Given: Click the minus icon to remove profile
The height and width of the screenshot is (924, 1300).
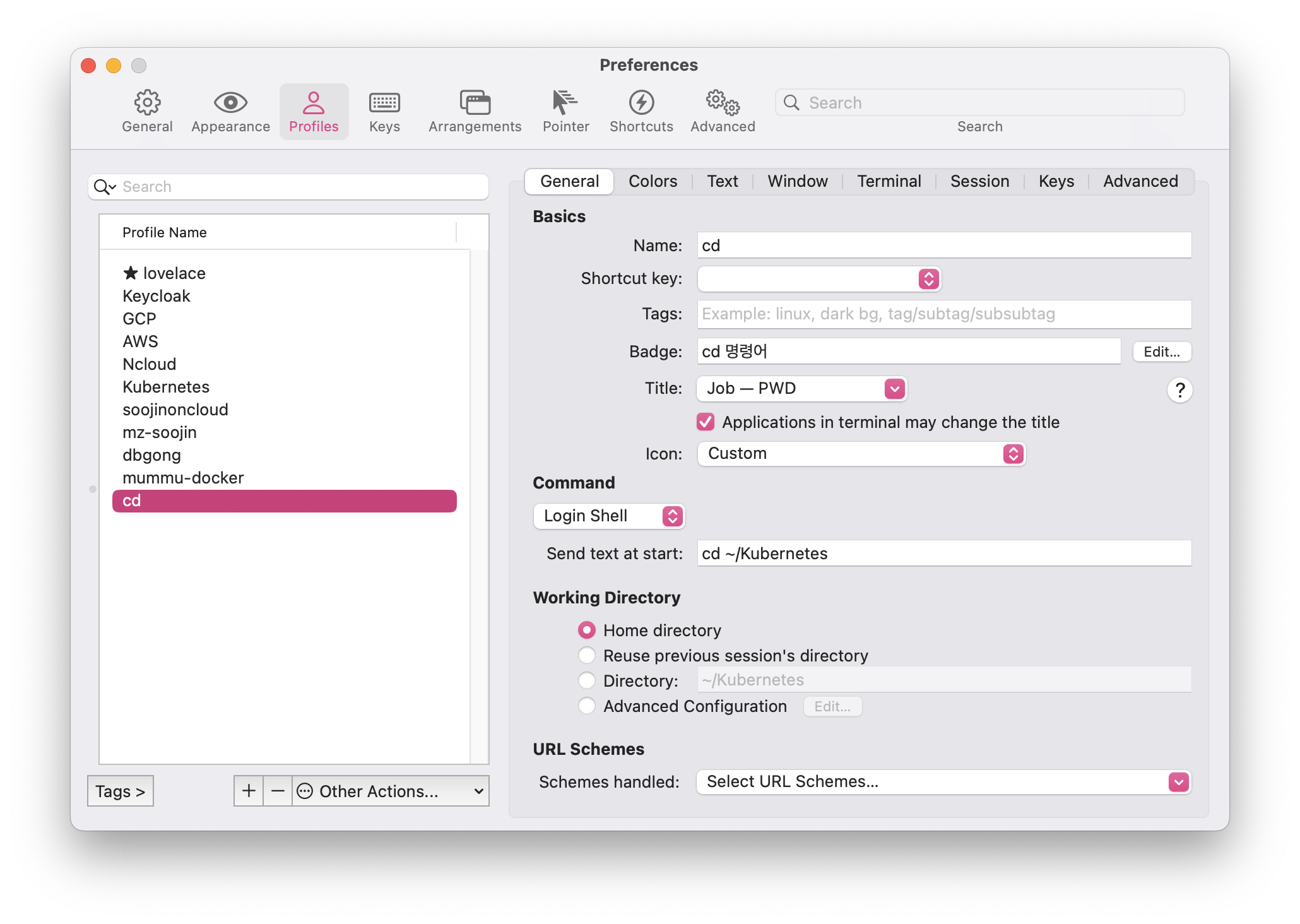Looking at the screenshot, I should [278, 791].
